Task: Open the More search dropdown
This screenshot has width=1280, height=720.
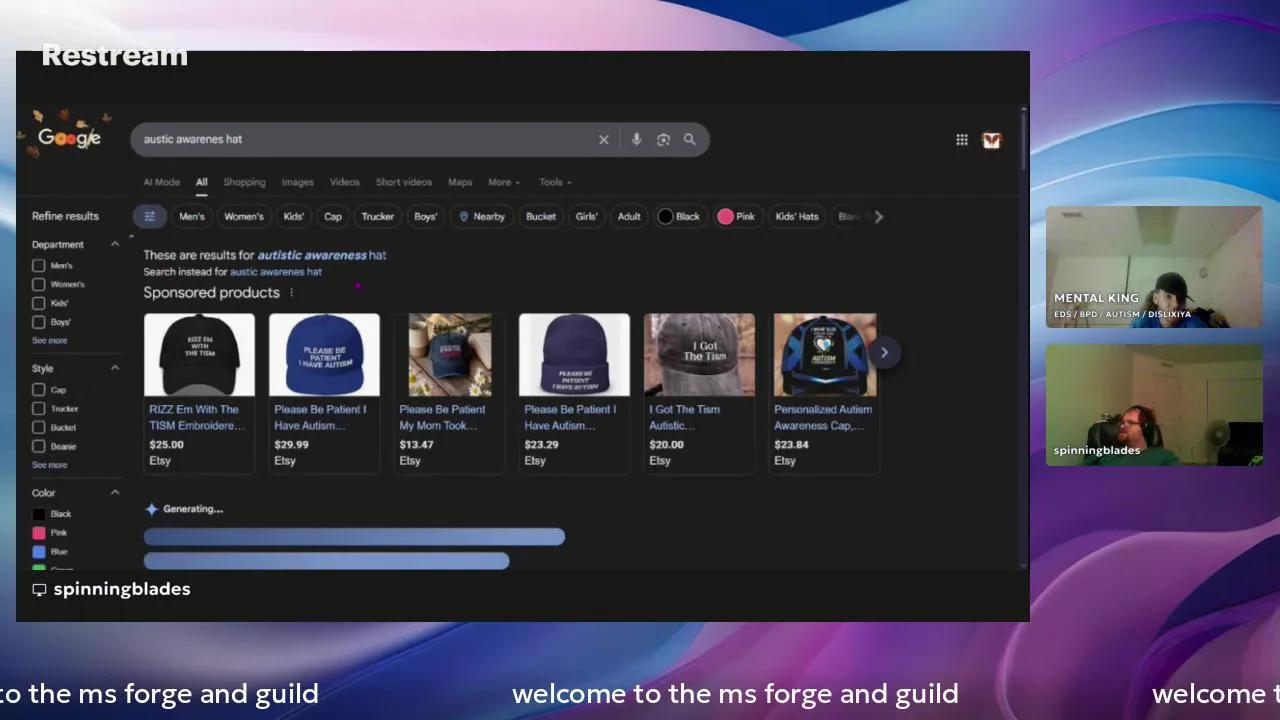Action: pyautogui.click(x=504, y=182)
